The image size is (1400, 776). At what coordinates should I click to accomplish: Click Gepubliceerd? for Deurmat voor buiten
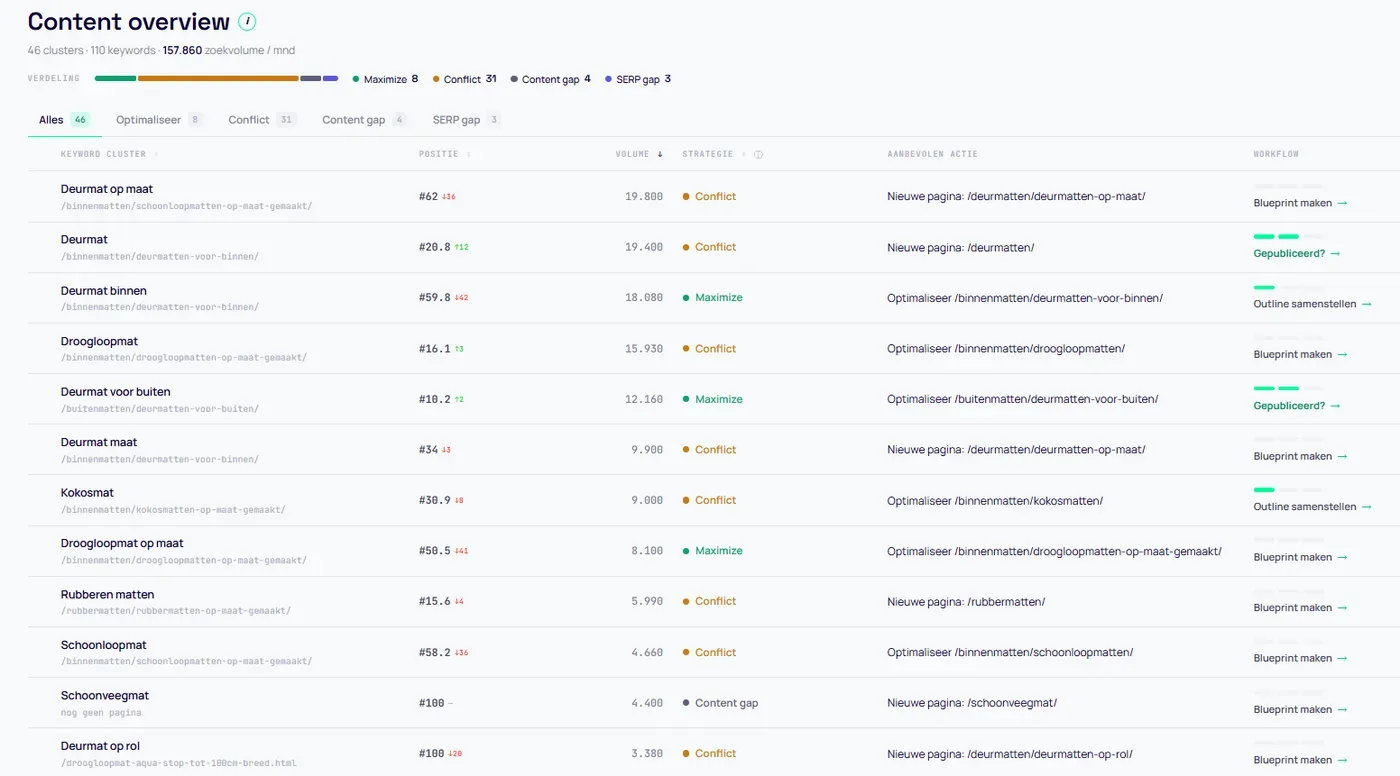point(1297,406)
